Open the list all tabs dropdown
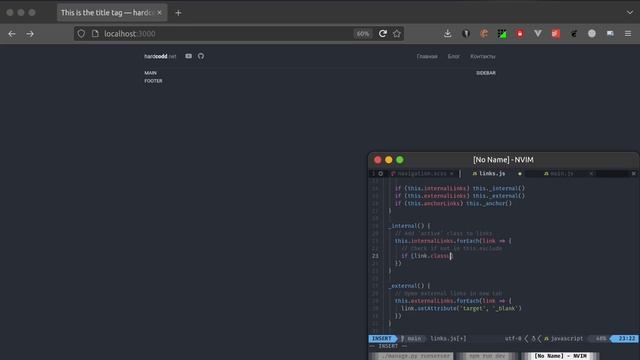The width and height of the screenshot is (640, 360). [x=630, y=13]
